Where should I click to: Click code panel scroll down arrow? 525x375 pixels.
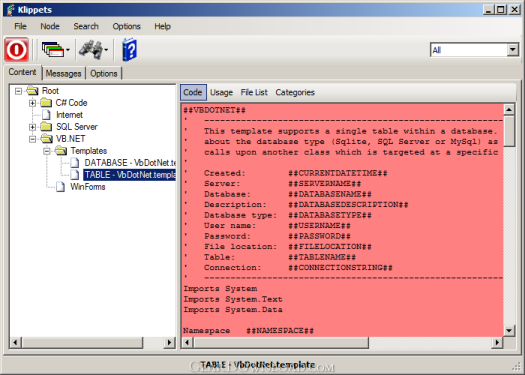509,331
